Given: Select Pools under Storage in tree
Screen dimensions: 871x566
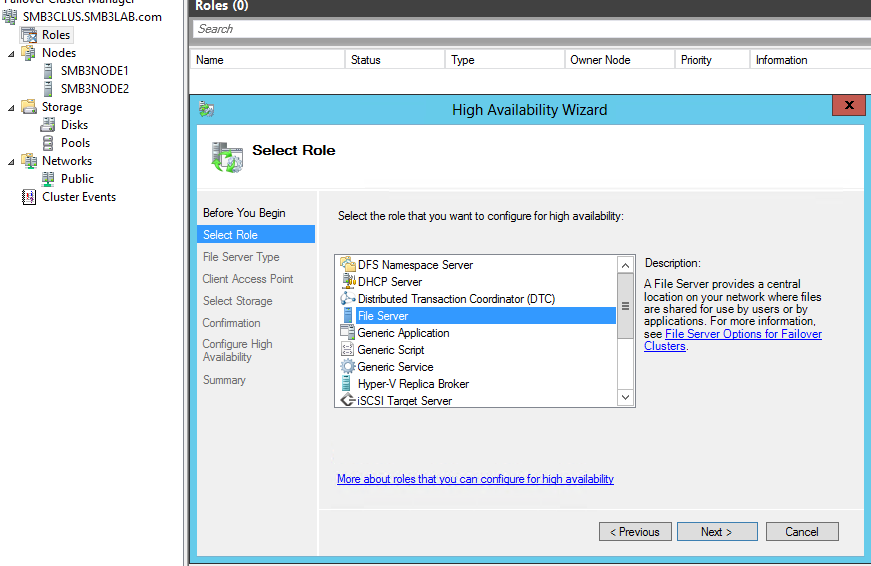Looking at the screenshot, I should [x=76, y=143].
